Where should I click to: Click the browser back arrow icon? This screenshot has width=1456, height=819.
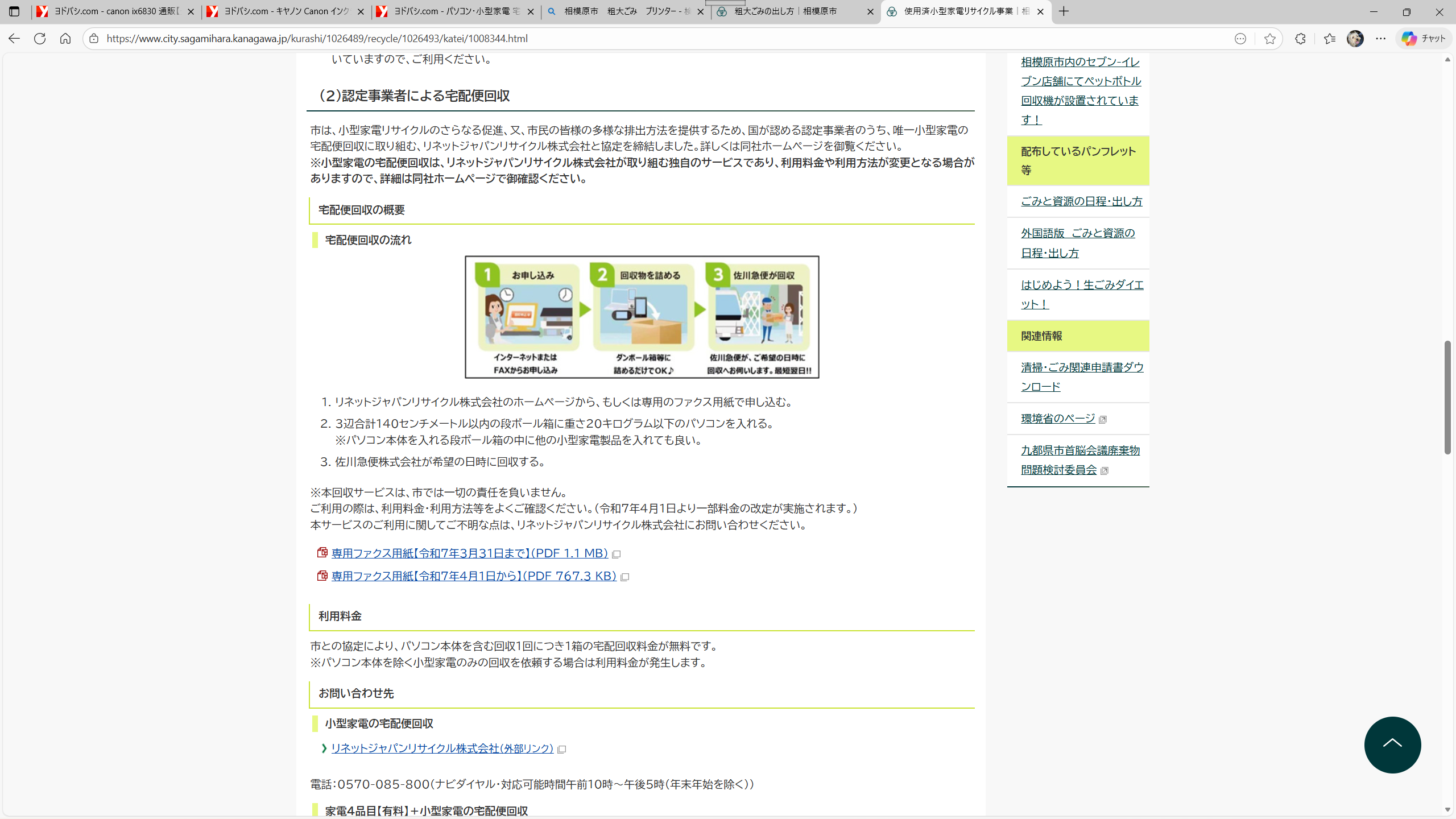point(14,39)
